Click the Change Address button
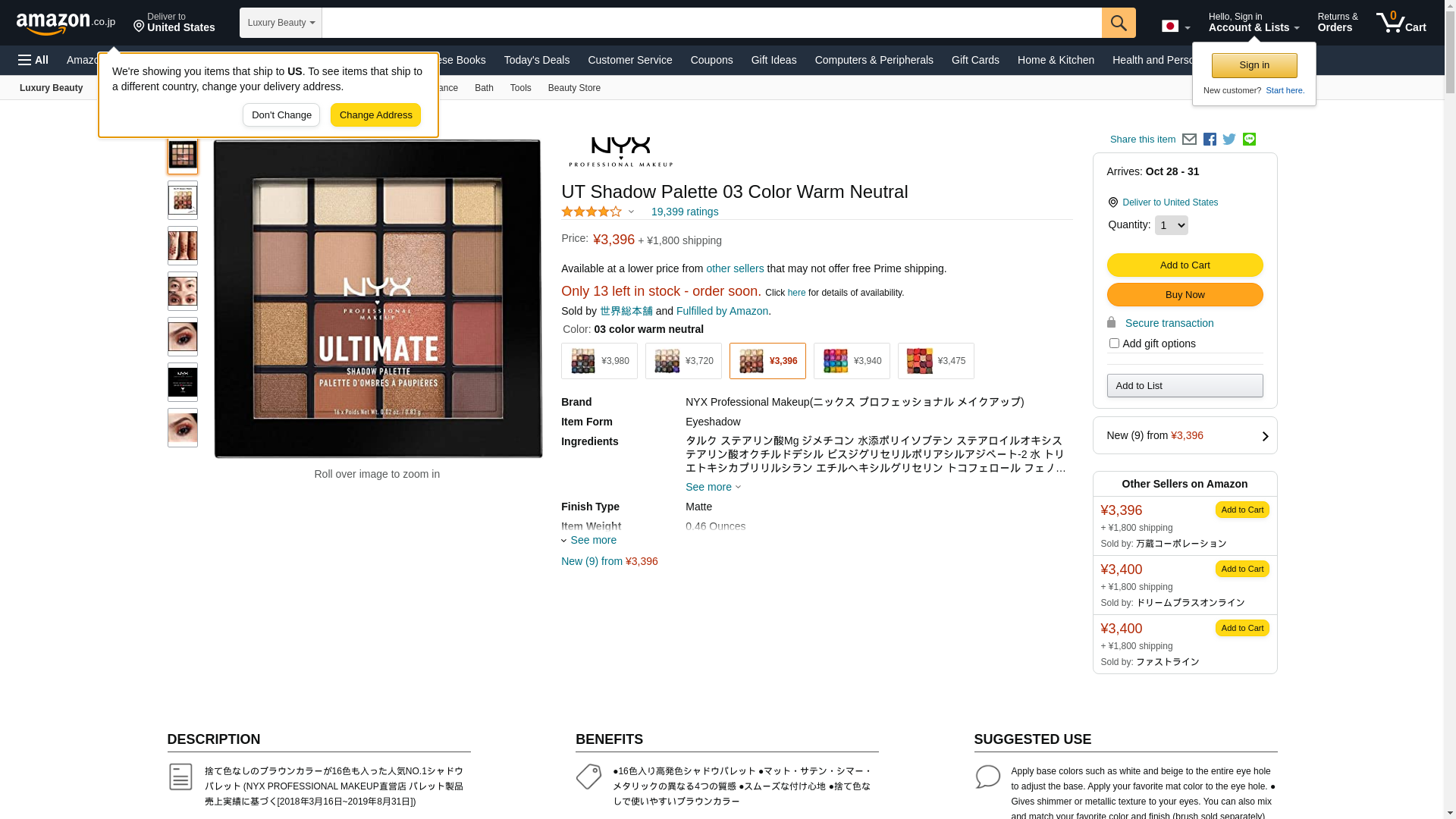This screenshot has height=819, width=1456. [375, 115]
